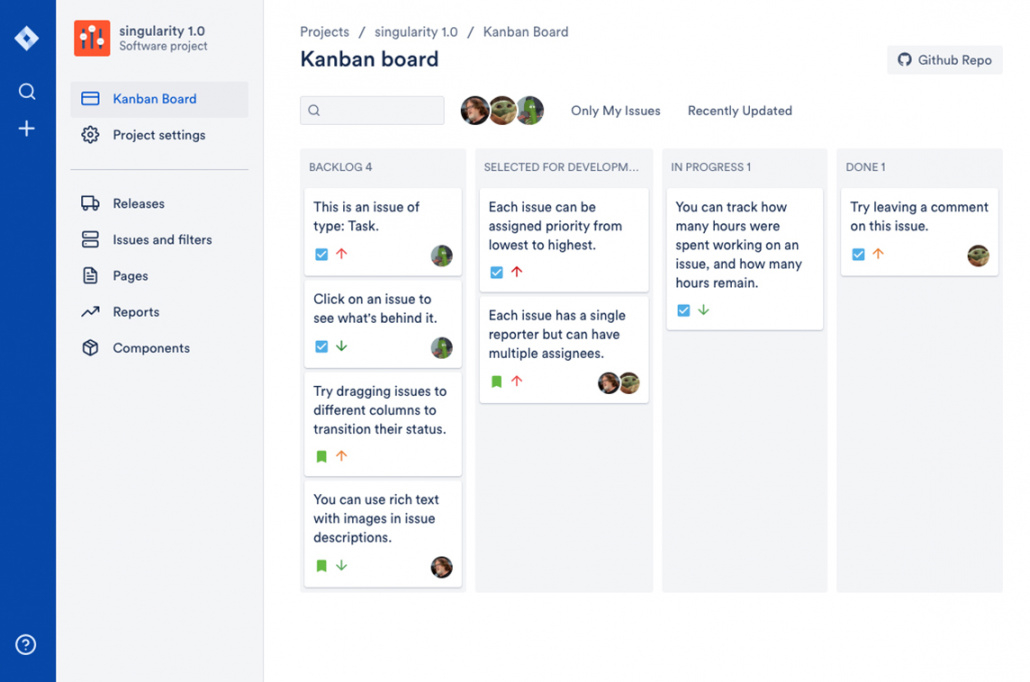This screenshot has height=682, width=1030.
Task: Click the Components cube icon
Action: click(x=90, y=348)
